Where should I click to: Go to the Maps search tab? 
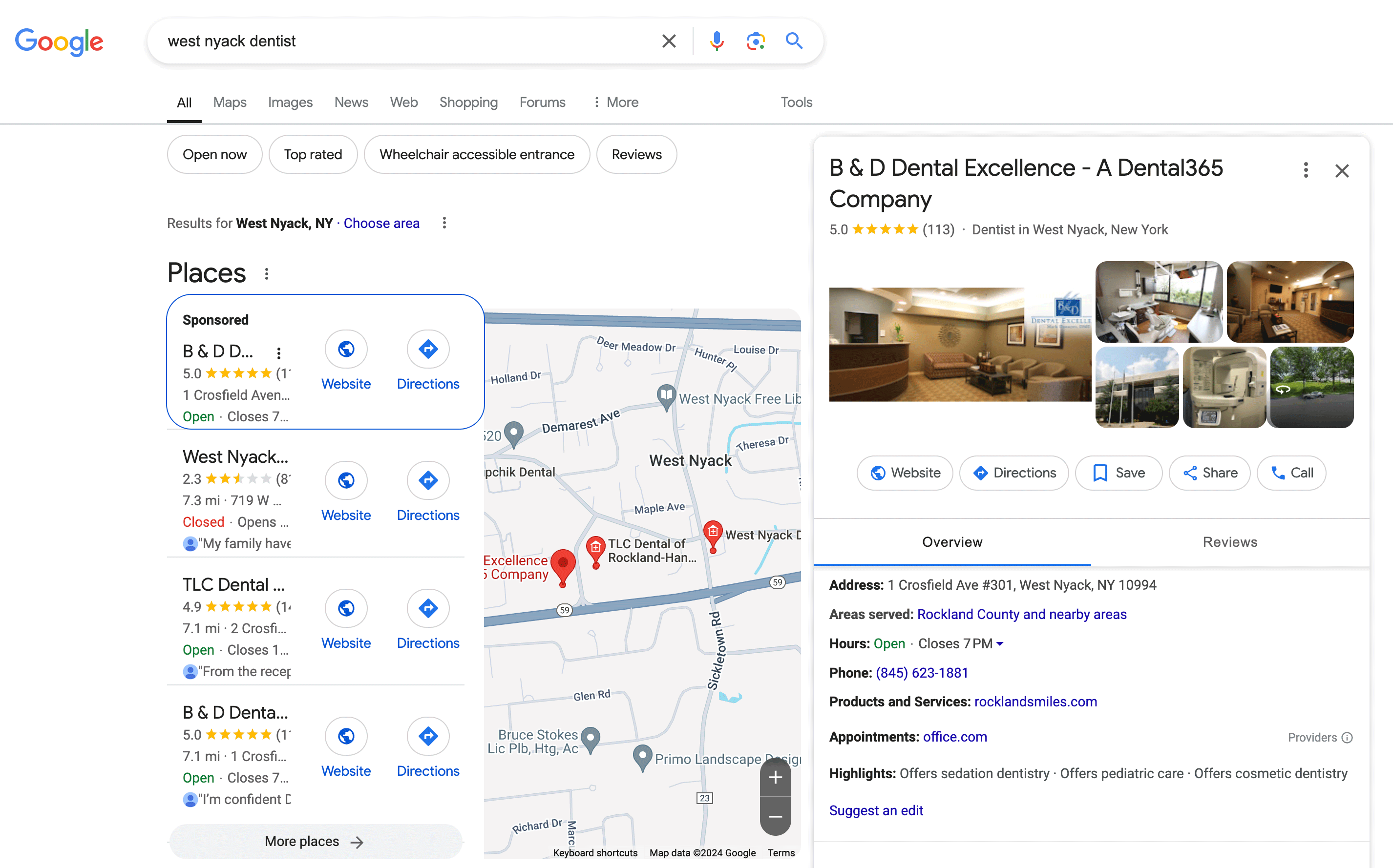[x=230, y=102]
